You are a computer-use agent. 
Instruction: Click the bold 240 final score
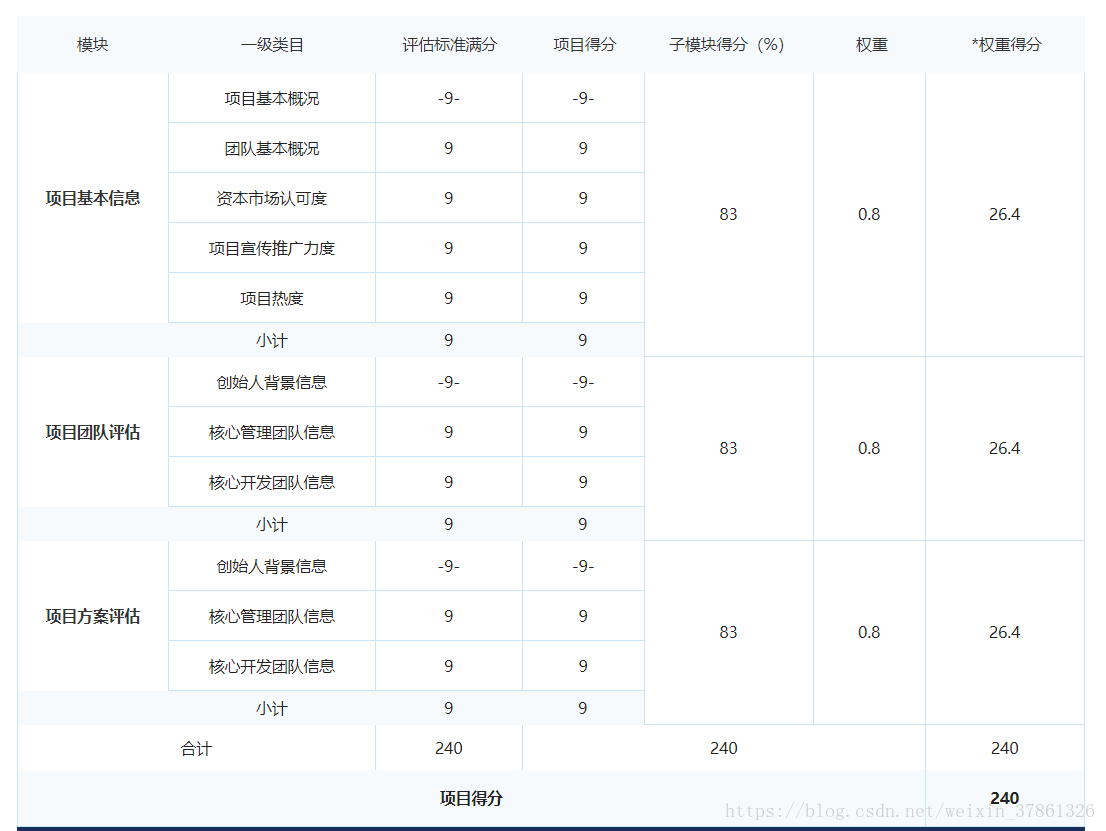tap(1004, 798)
